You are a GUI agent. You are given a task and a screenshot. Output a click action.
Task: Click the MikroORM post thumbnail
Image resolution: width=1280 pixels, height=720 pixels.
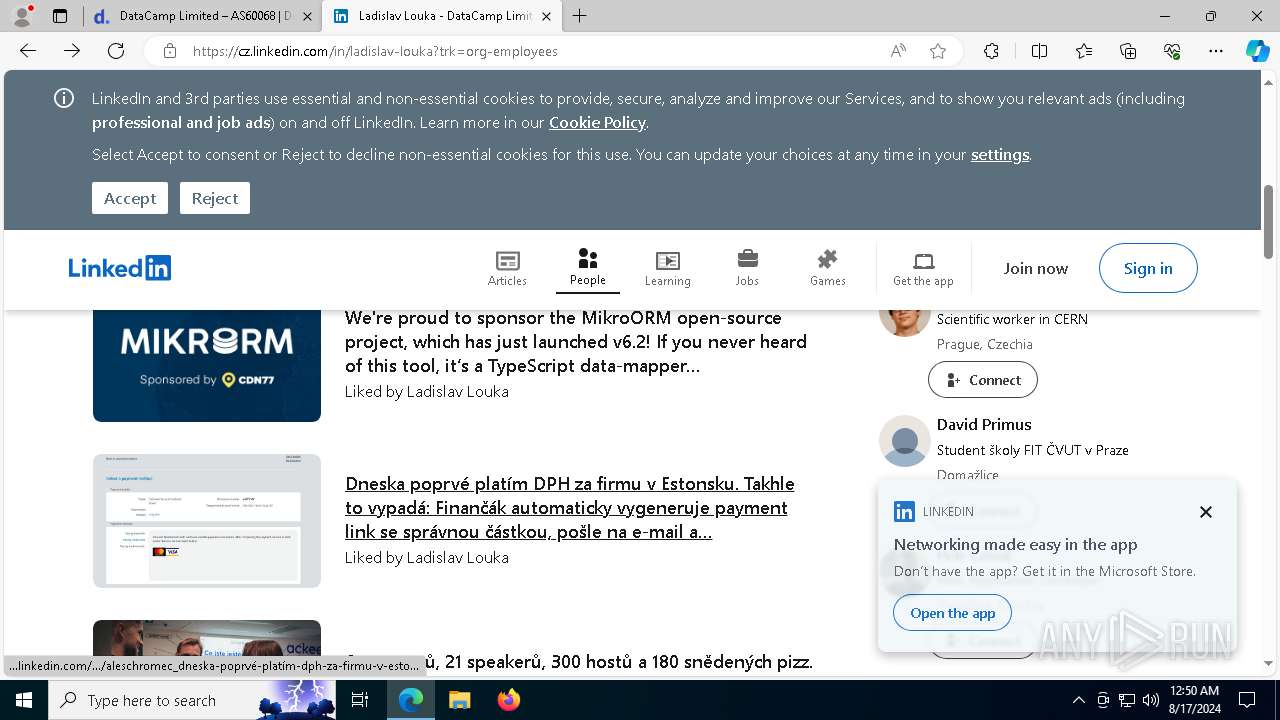207,365
